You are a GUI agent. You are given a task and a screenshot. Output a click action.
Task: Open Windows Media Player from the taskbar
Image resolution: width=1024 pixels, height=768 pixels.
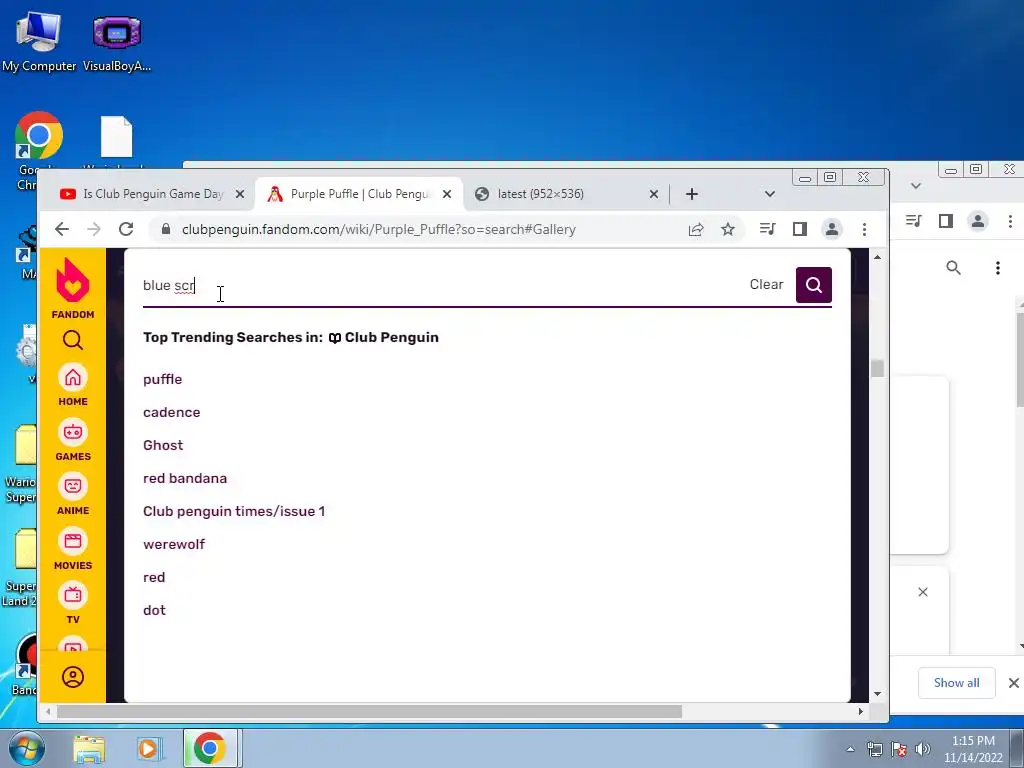pos(149,748)
